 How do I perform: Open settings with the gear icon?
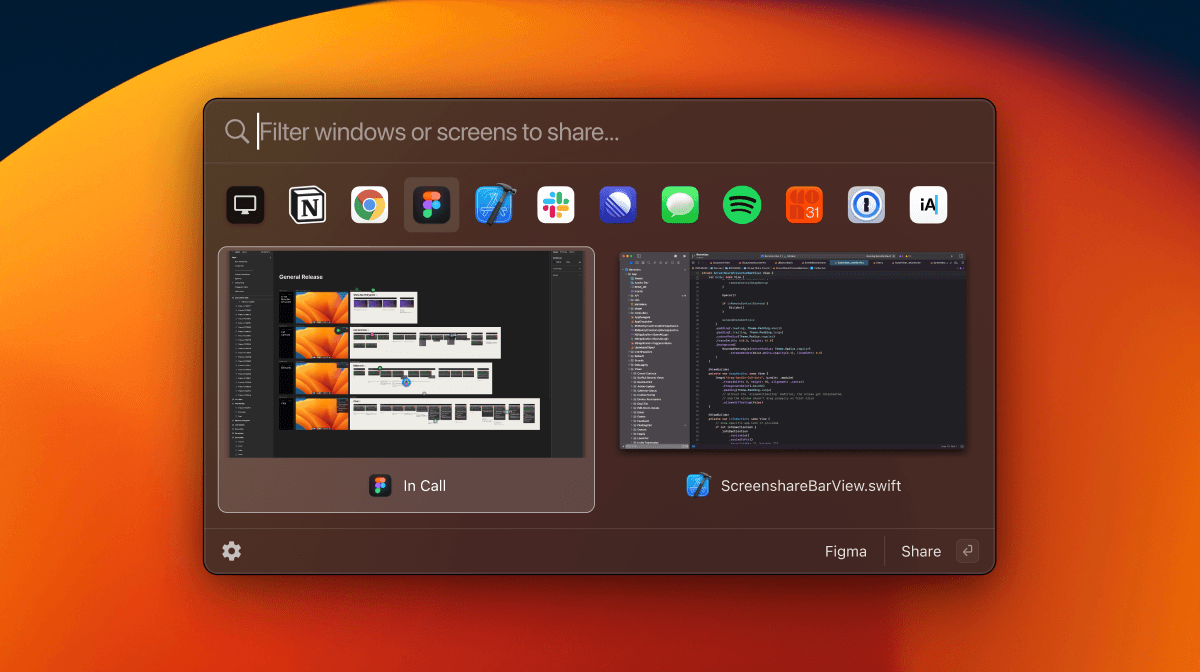[232, 551]
